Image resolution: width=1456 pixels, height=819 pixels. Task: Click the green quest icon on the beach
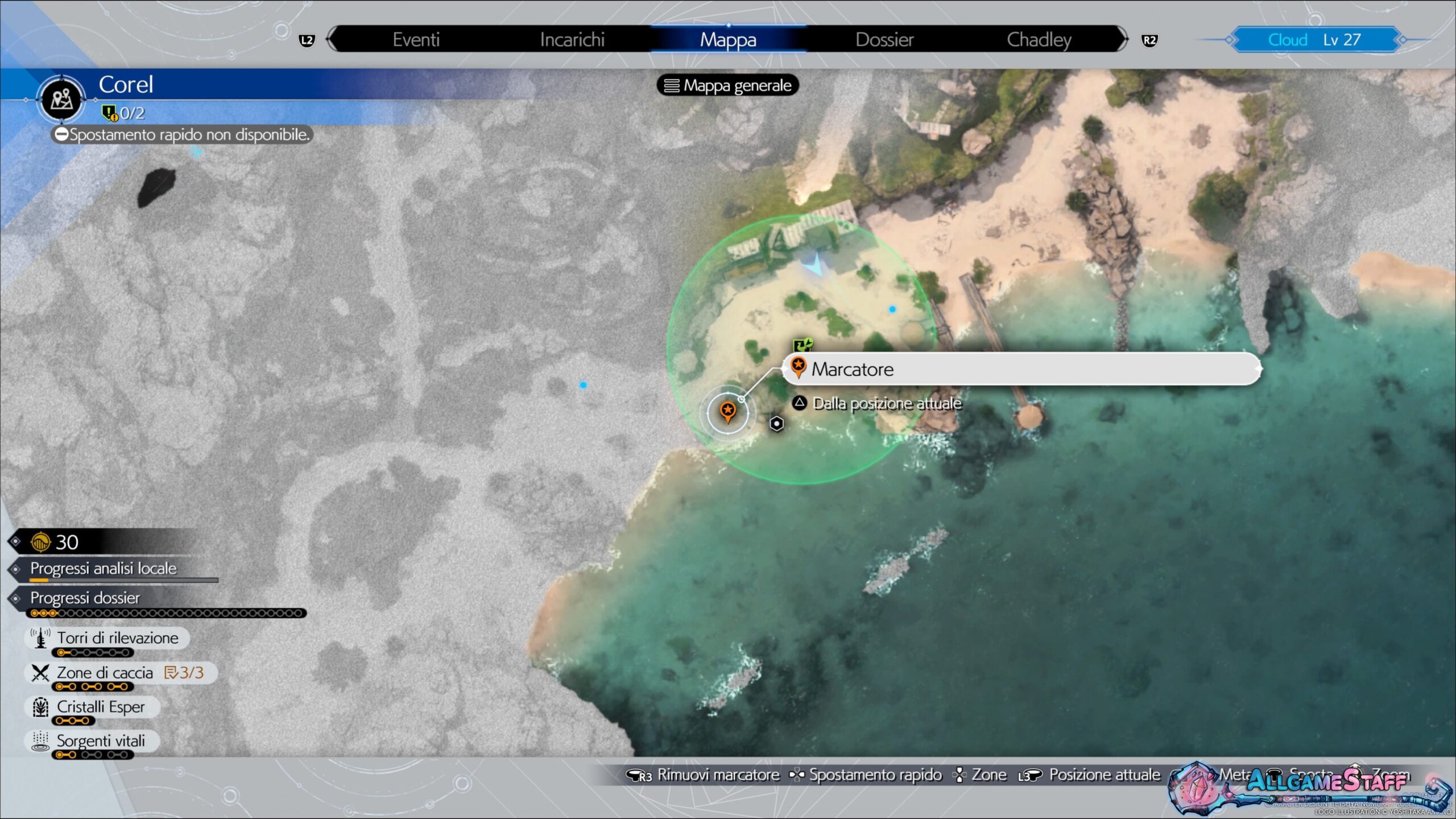pyautogui.click(x=803, y=345)
